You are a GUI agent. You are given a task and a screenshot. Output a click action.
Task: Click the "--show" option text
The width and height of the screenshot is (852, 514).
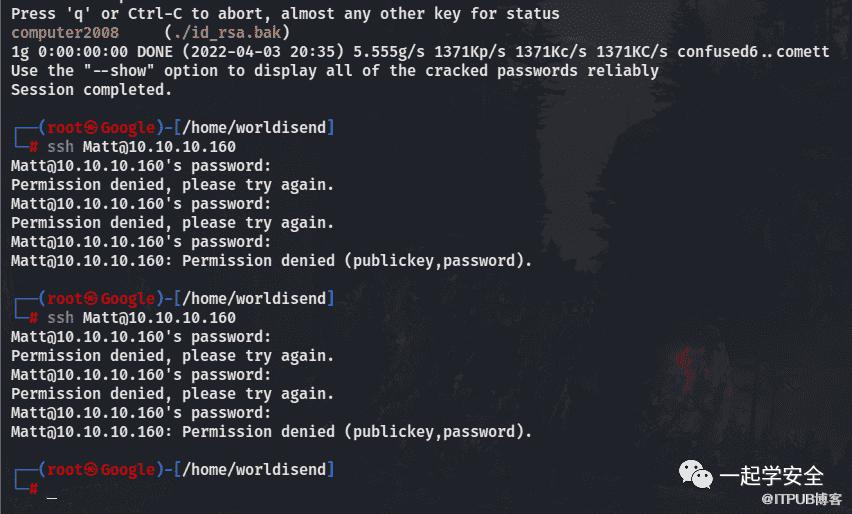[x=119, y=71]
